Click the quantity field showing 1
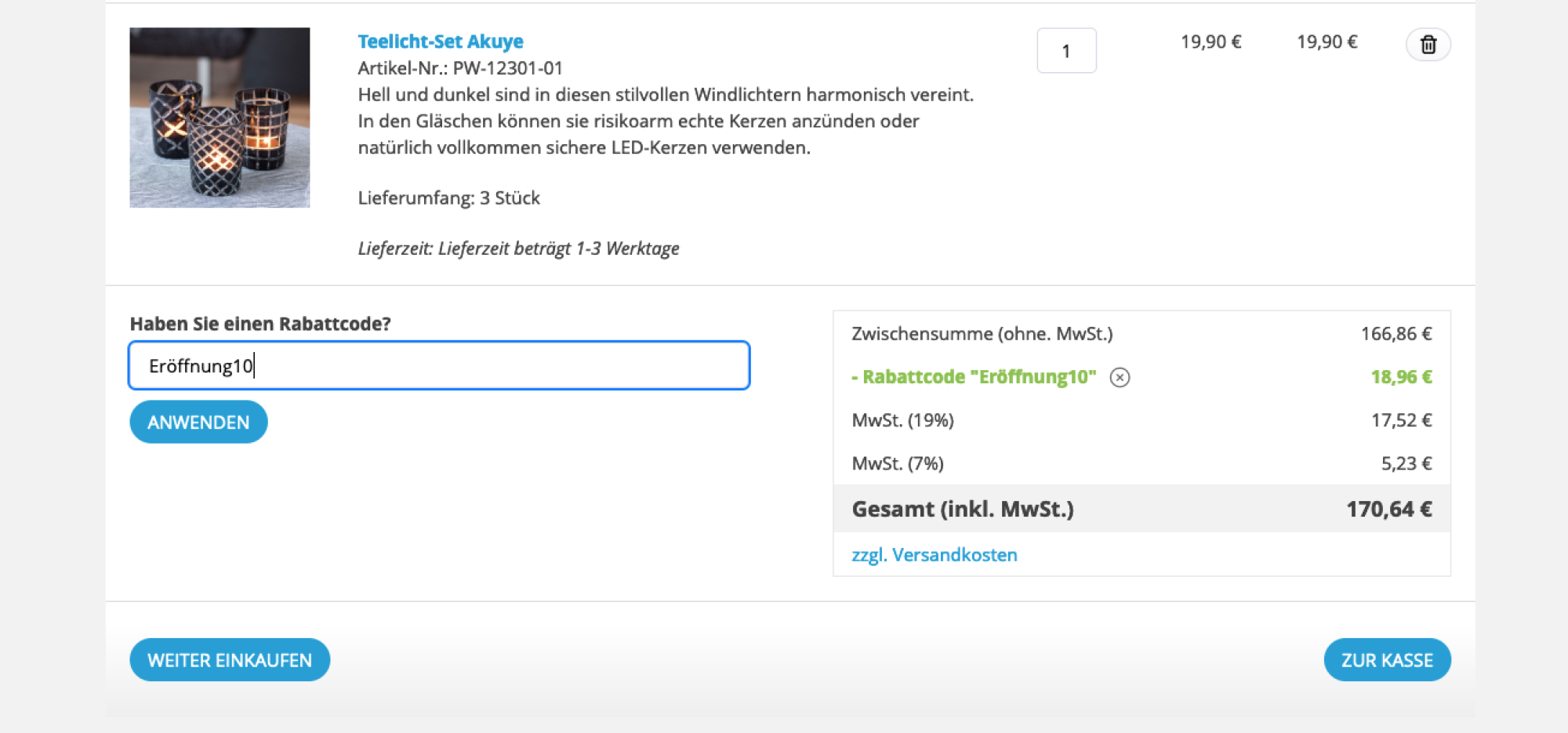1568x733 pixels. [1067, 50]
